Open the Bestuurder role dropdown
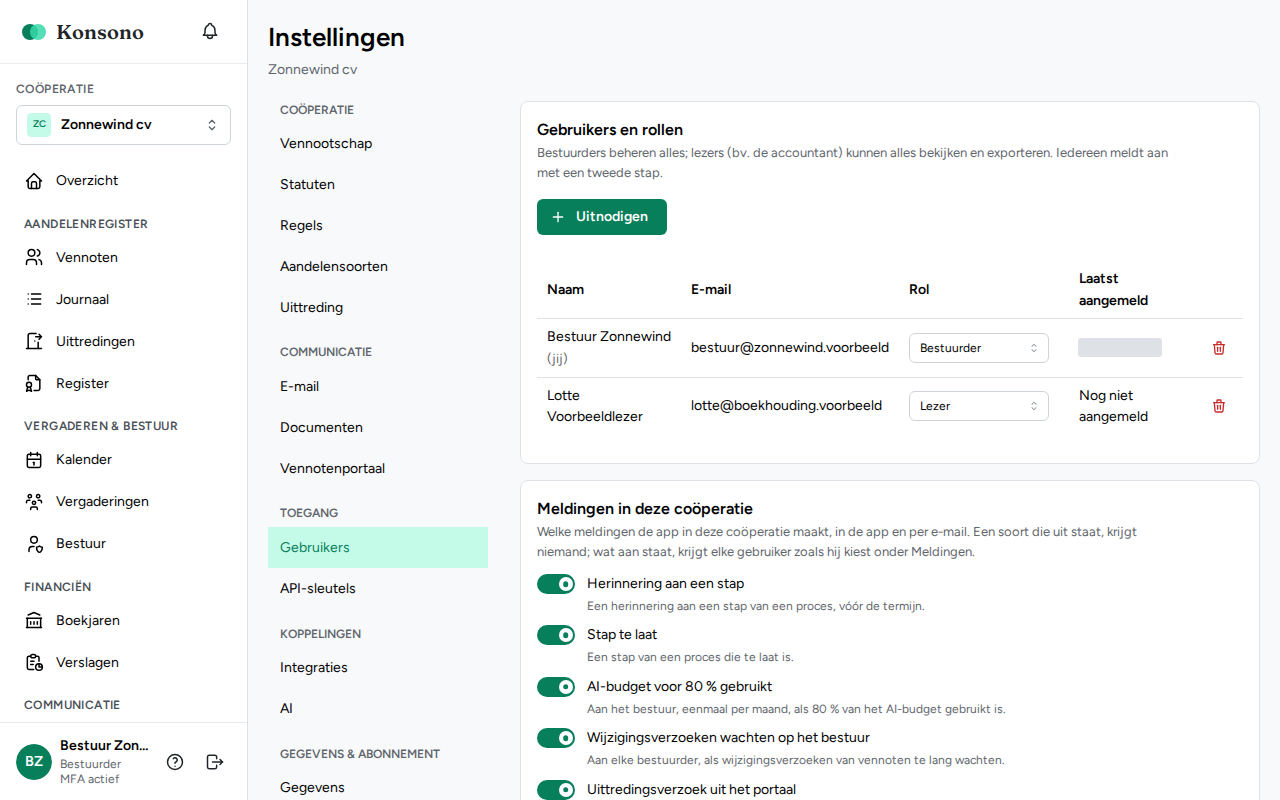This screenshot has width=1280, height=800. point(979,348)
